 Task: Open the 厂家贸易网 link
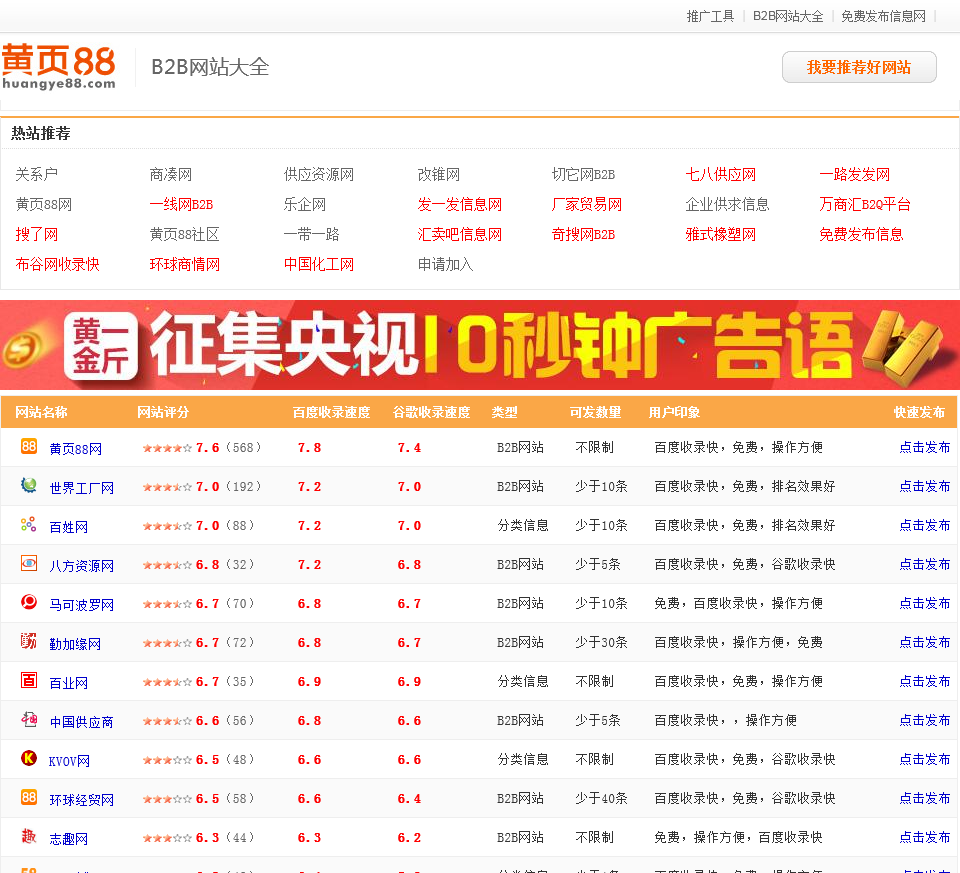pos(587,204)
